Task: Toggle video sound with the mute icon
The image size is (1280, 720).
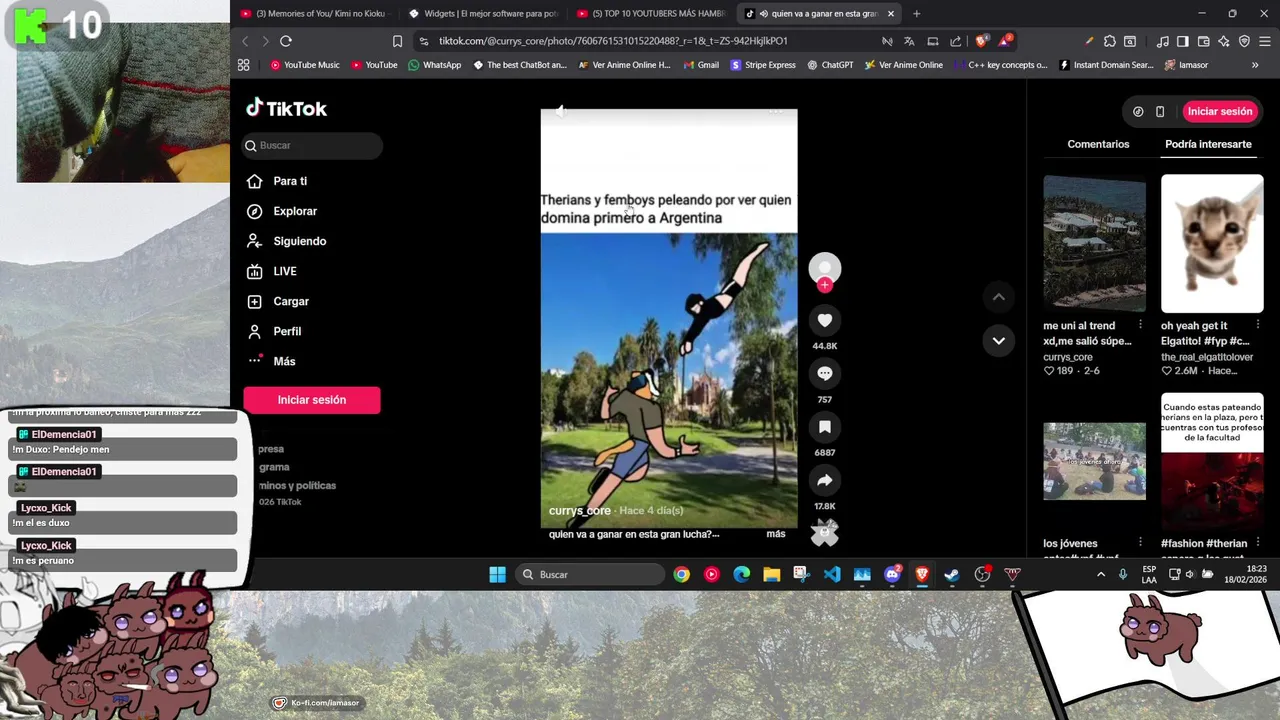Action: pos(560,112)
